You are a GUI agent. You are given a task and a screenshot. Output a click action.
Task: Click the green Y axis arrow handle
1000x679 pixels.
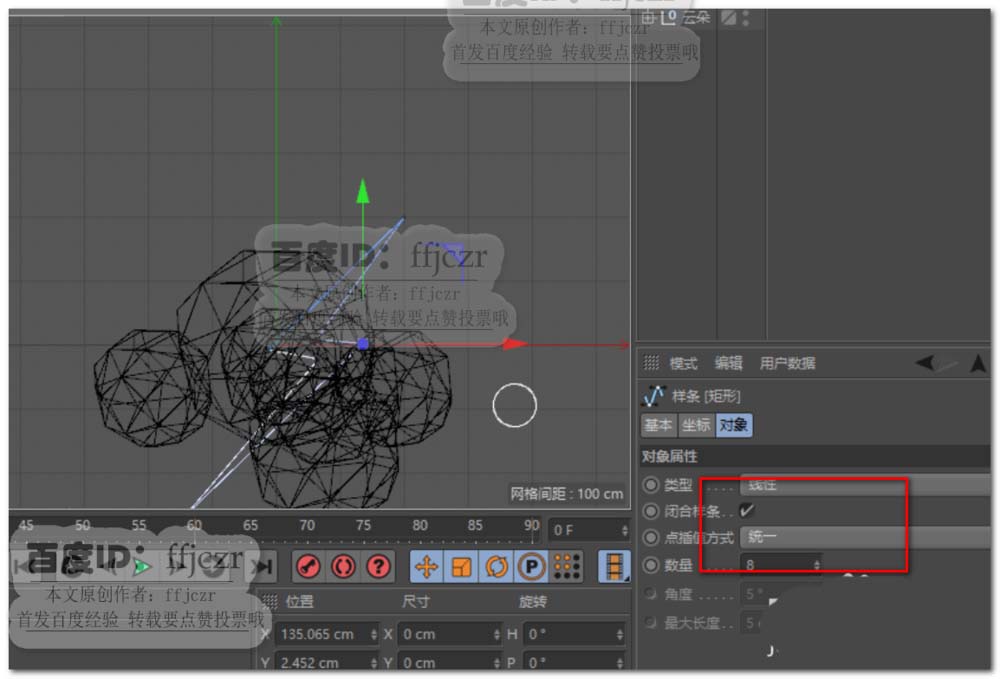[363, 191]
